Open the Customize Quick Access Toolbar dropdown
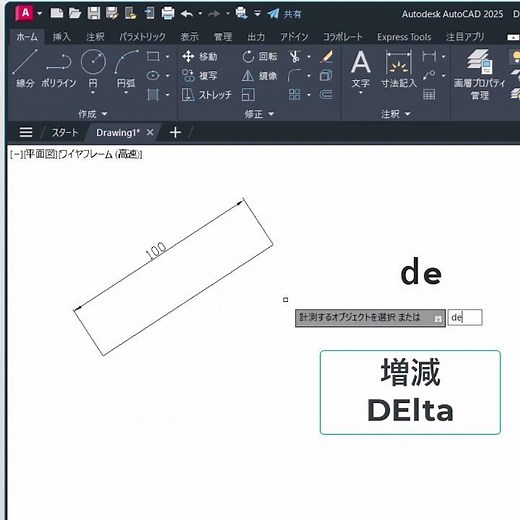This screenshot has width=520, height=520. (x=257, y=14)
